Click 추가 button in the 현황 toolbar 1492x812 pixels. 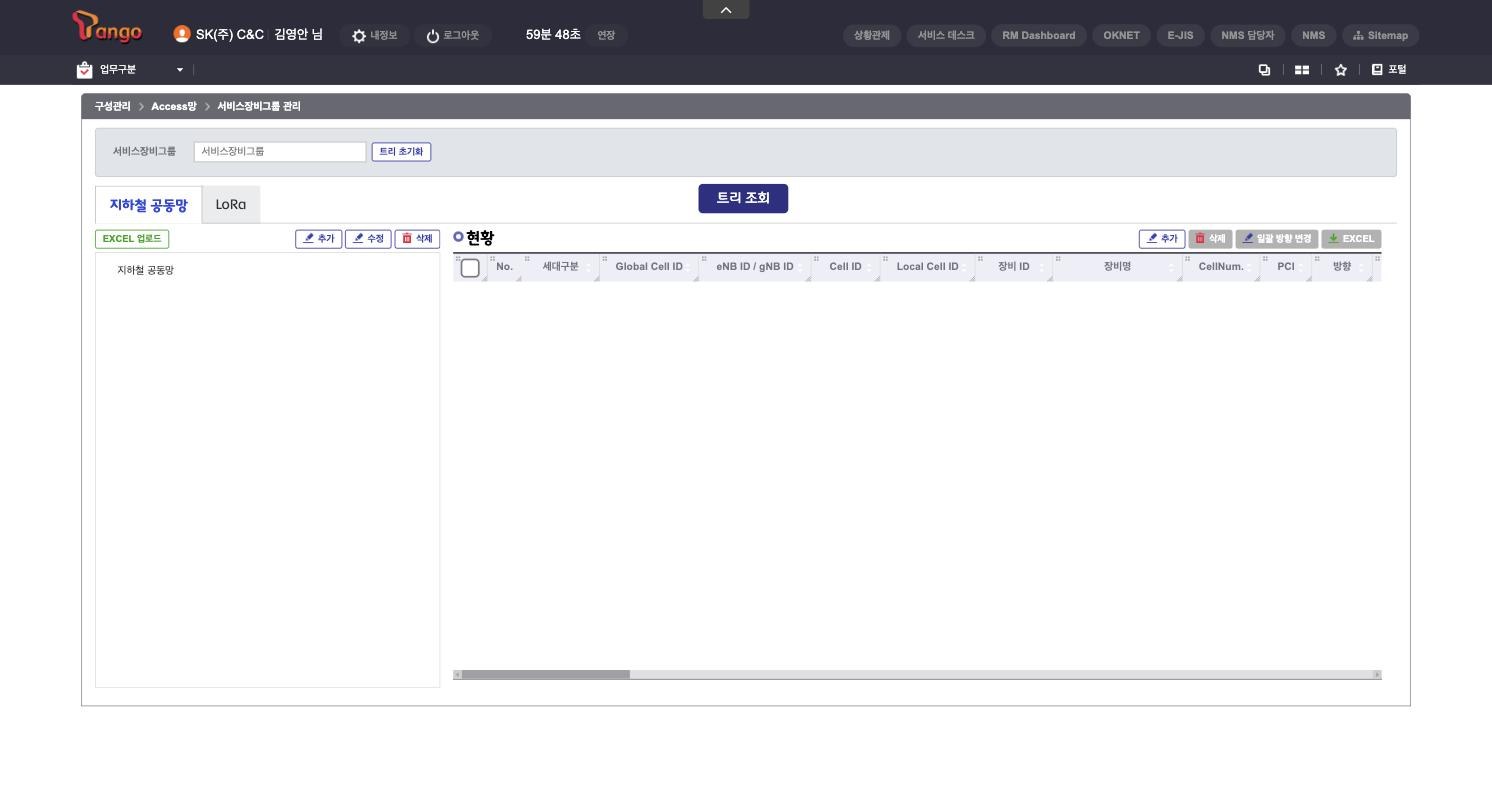tap(1162, 239)
